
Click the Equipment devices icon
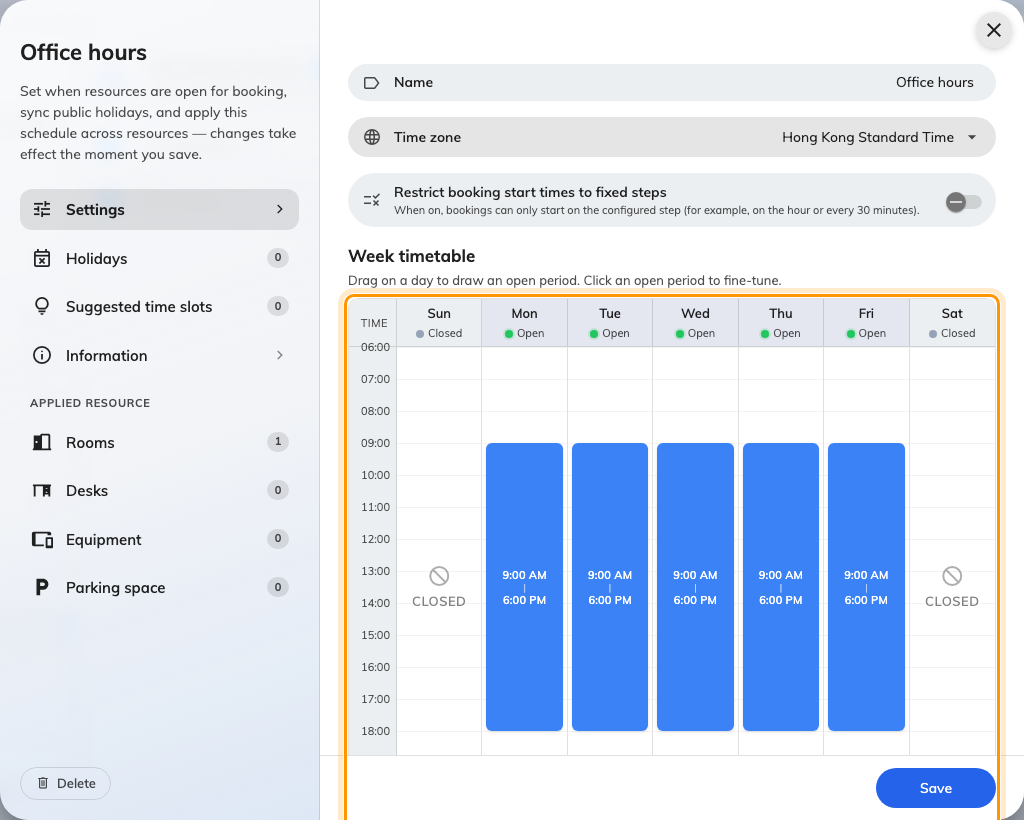[x=42, y=539]
